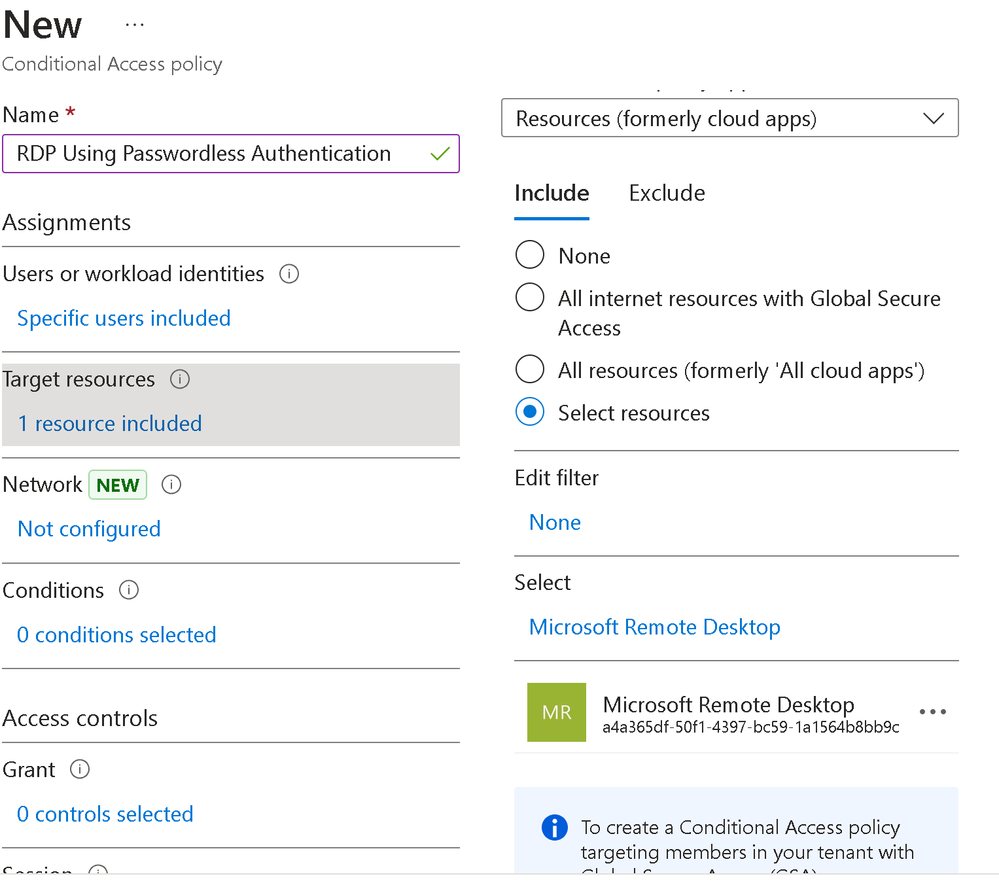
Task: Click the green checkmark in Name field
Action: 440,154
